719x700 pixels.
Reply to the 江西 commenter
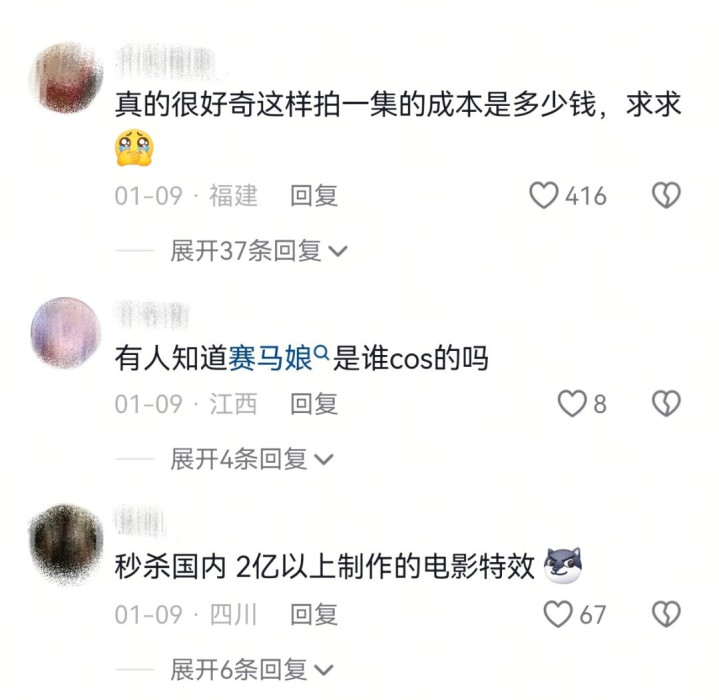coord(314,404)
